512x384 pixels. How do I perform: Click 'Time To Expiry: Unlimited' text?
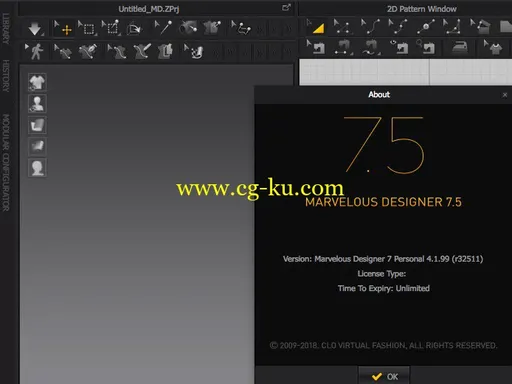[384, 288]
